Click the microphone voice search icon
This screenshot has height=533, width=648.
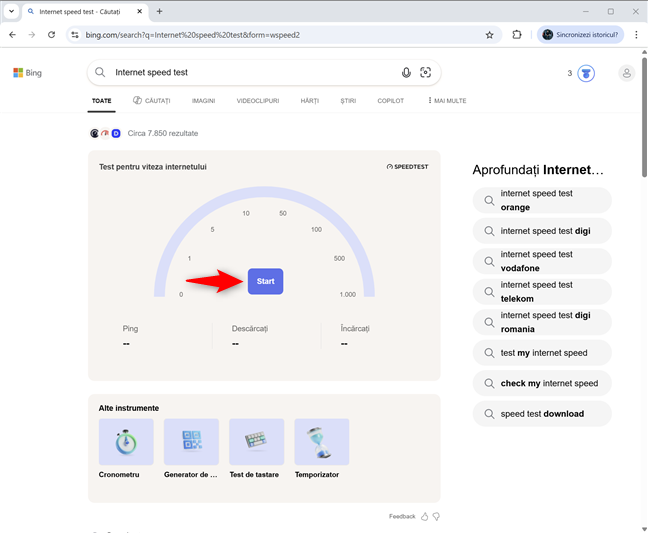(x=406, y=73)
